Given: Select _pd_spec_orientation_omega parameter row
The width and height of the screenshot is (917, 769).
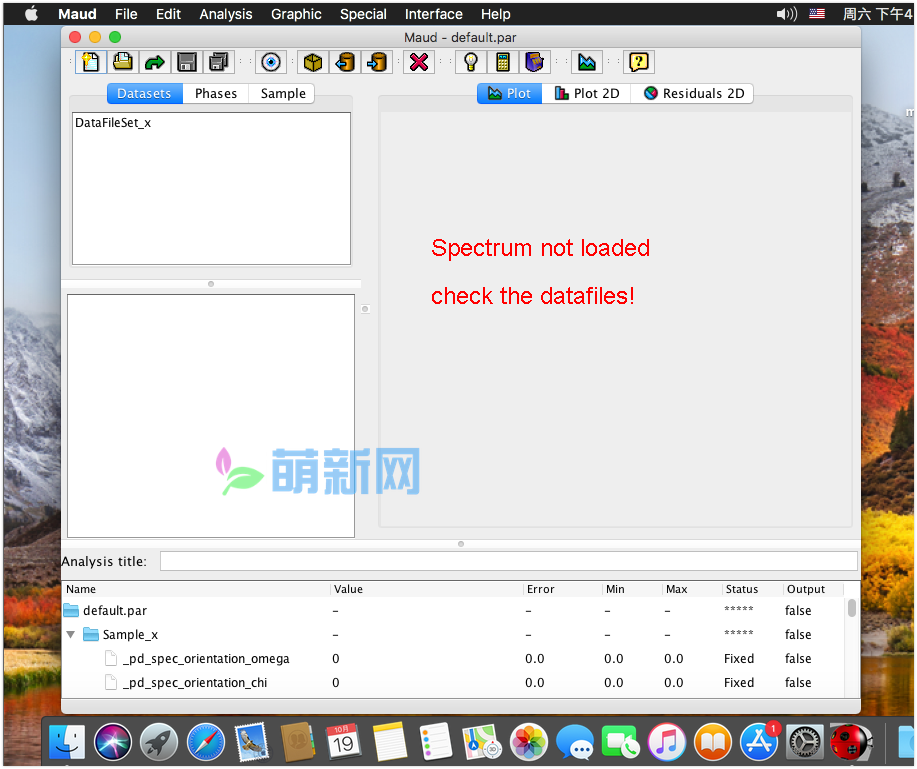Looking at the screenshot, I should click(x=453, y=658).
